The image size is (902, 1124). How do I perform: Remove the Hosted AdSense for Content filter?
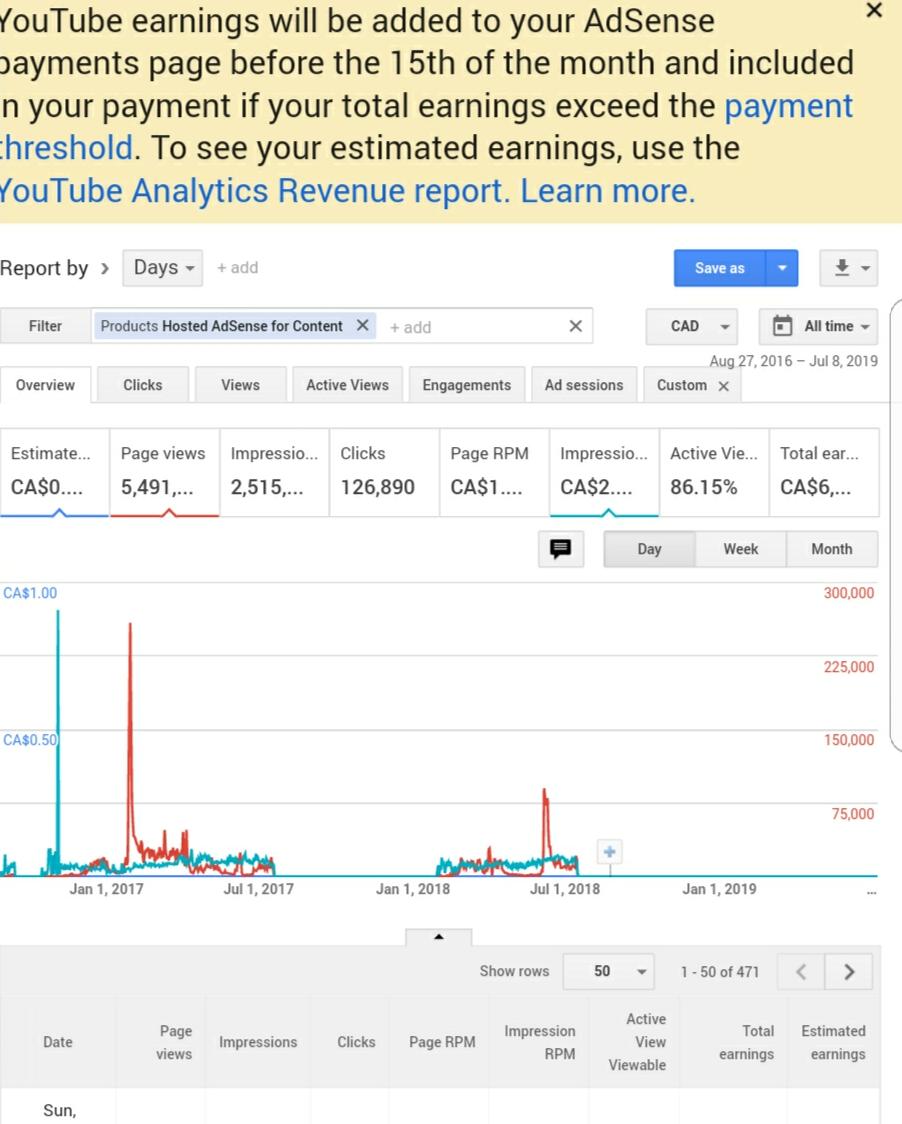tap(363, 325)
